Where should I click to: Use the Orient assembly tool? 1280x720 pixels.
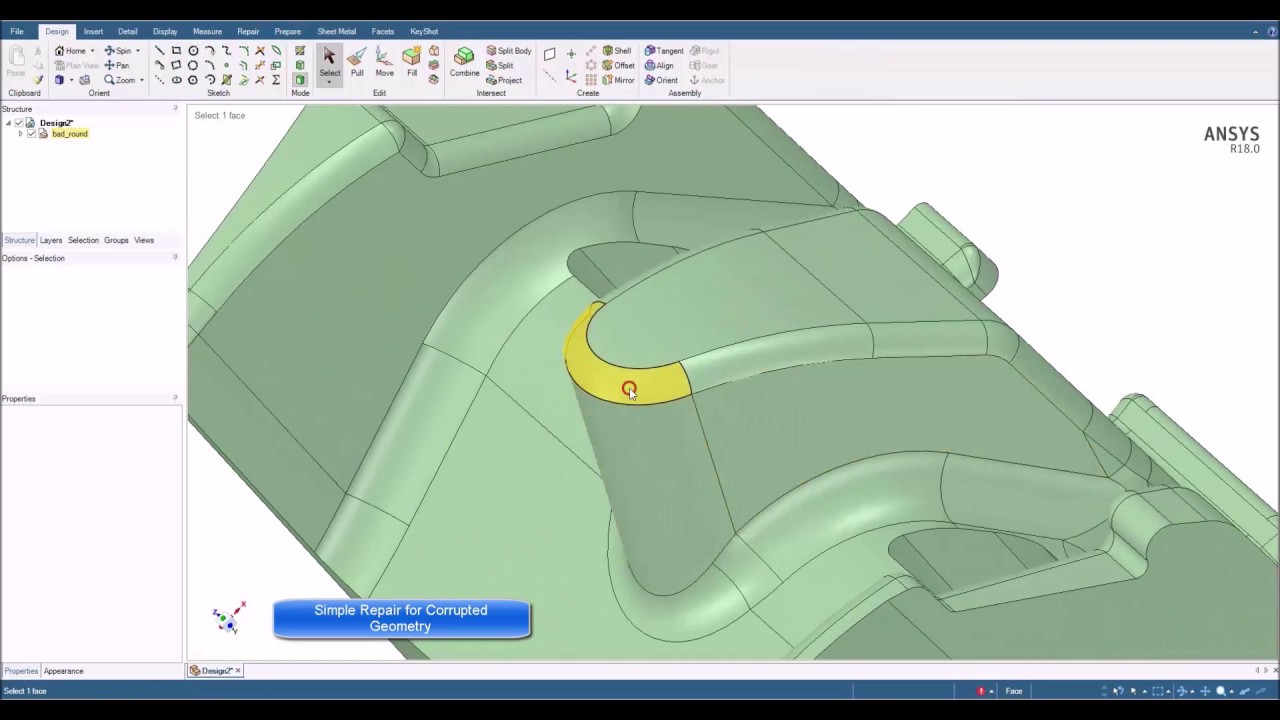(661, 80)
